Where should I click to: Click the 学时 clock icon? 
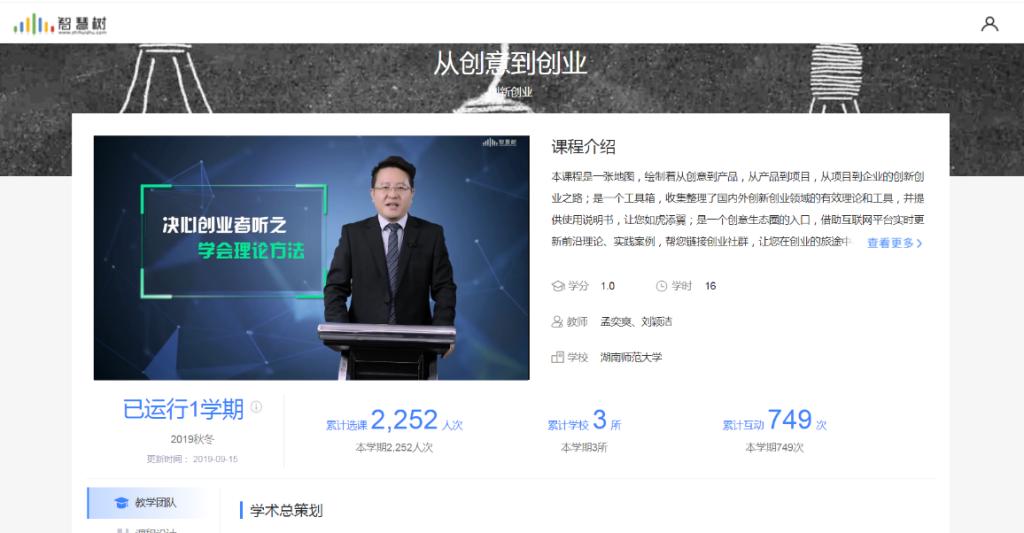[x=662, y=286]
